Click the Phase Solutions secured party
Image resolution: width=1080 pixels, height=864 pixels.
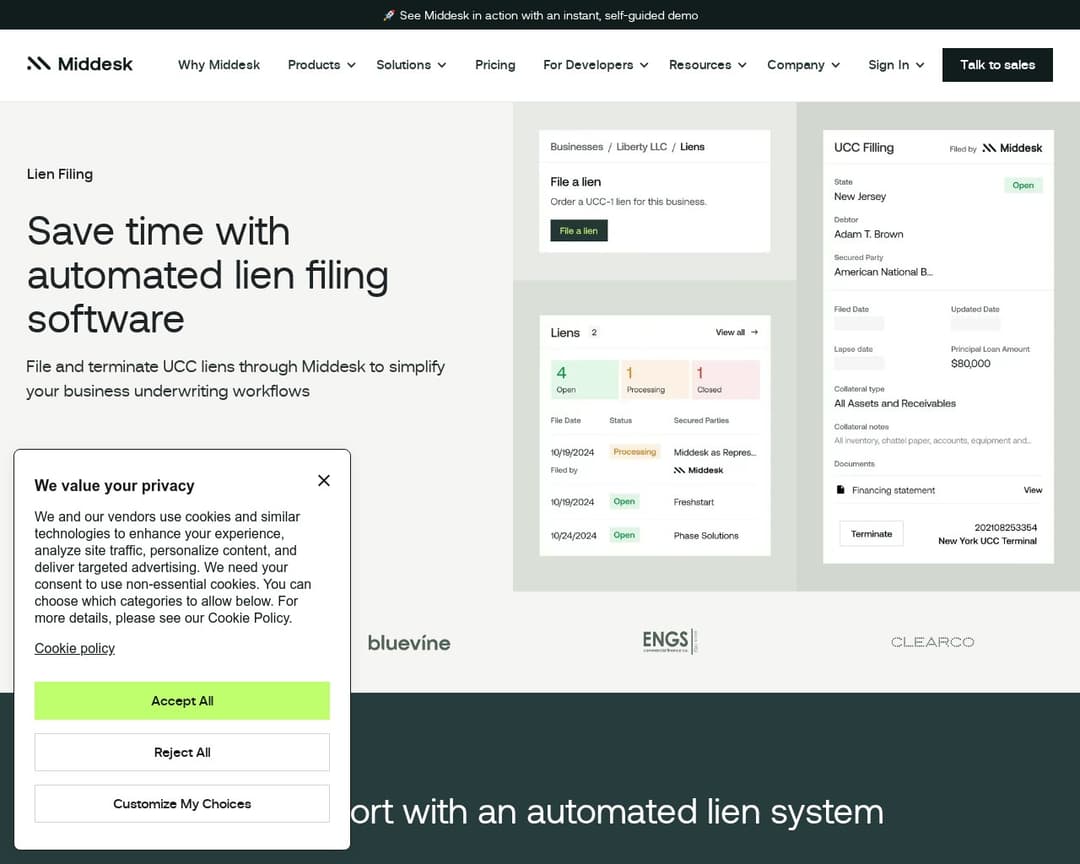[x=706, y=535]
